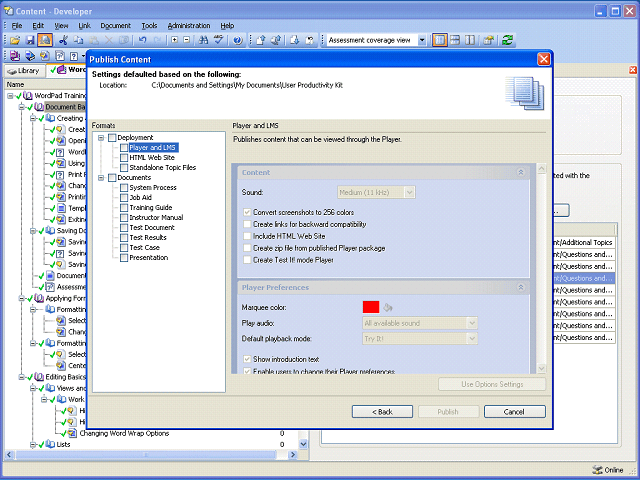Collapse the Documents formats node
This screenshot has width=640, height=480.
click(101, 178)
